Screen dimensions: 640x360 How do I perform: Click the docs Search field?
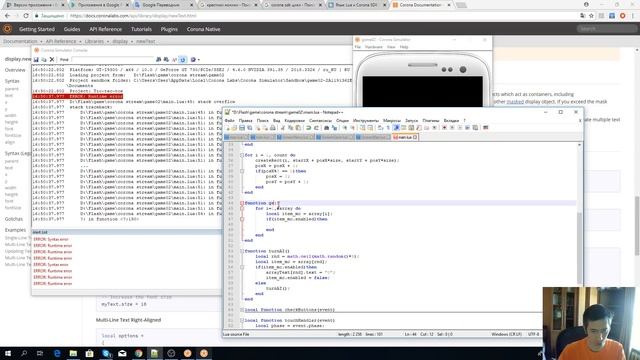pyautogui.click(x=606, y=29)
